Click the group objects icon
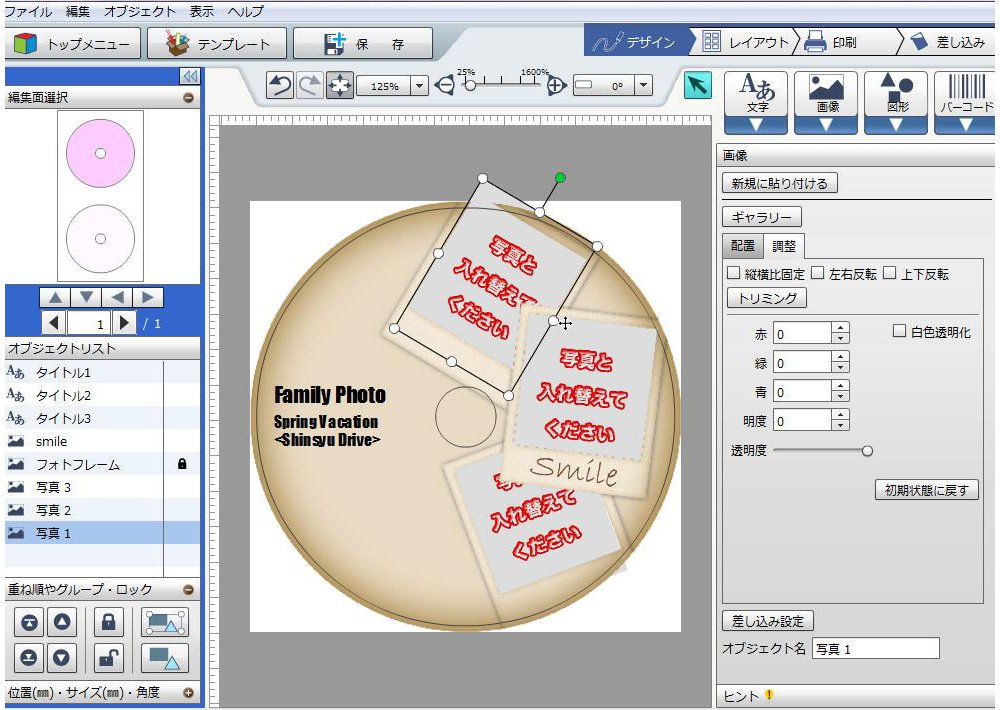The image size is (1000, 710). coord(165,622)
